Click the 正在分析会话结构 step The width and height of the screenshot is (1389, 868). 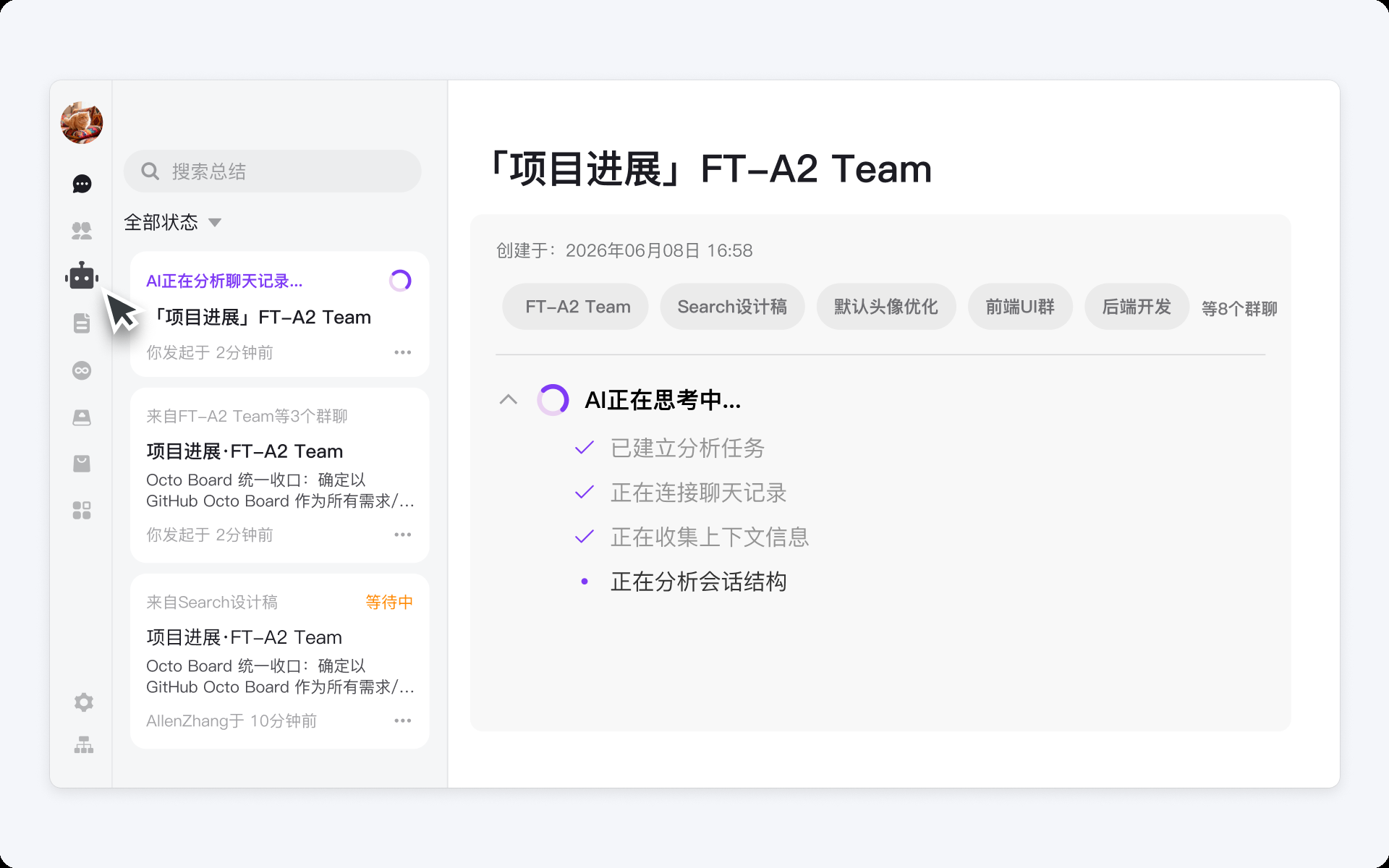click(698, 582)
